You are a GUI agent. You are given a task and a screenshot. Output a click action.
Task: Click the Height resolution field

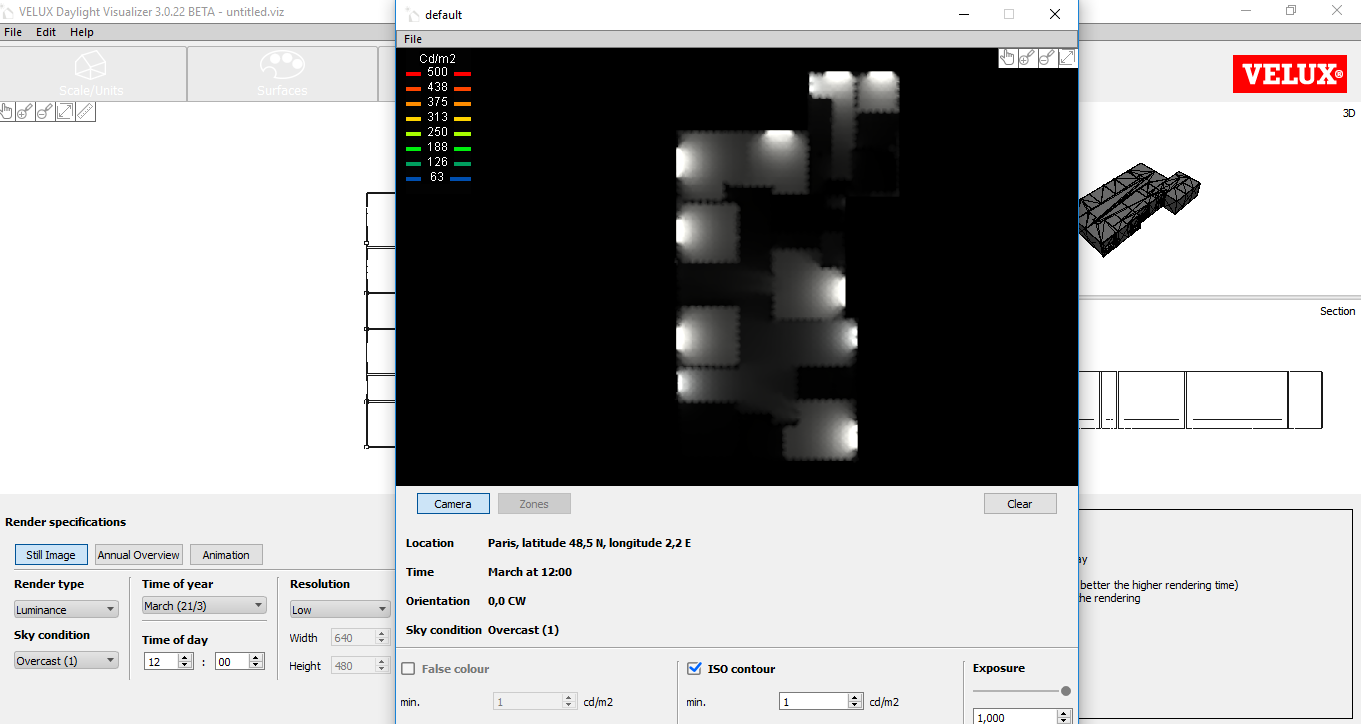click(353, 666)
